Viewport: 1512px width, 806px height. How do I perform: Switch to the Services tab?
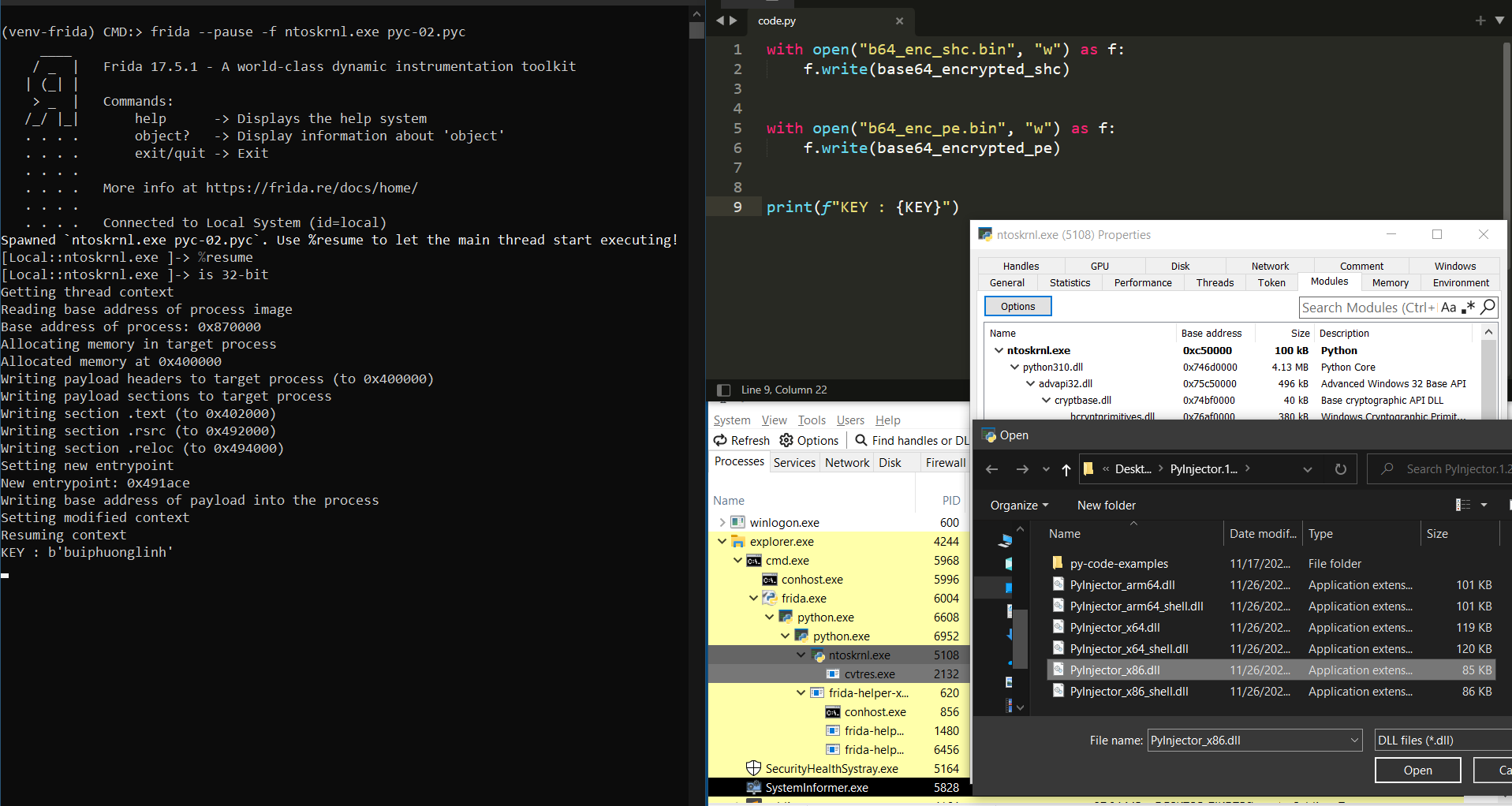pos(794,463)
